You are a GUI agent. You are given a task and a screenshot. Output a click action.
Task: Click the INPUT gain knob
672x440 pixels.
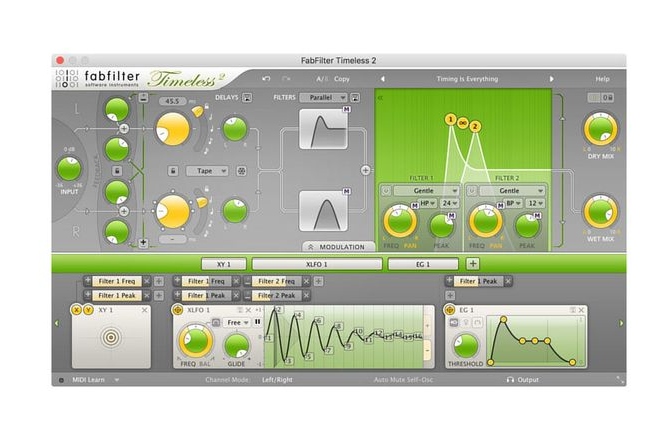click(69, 169)
